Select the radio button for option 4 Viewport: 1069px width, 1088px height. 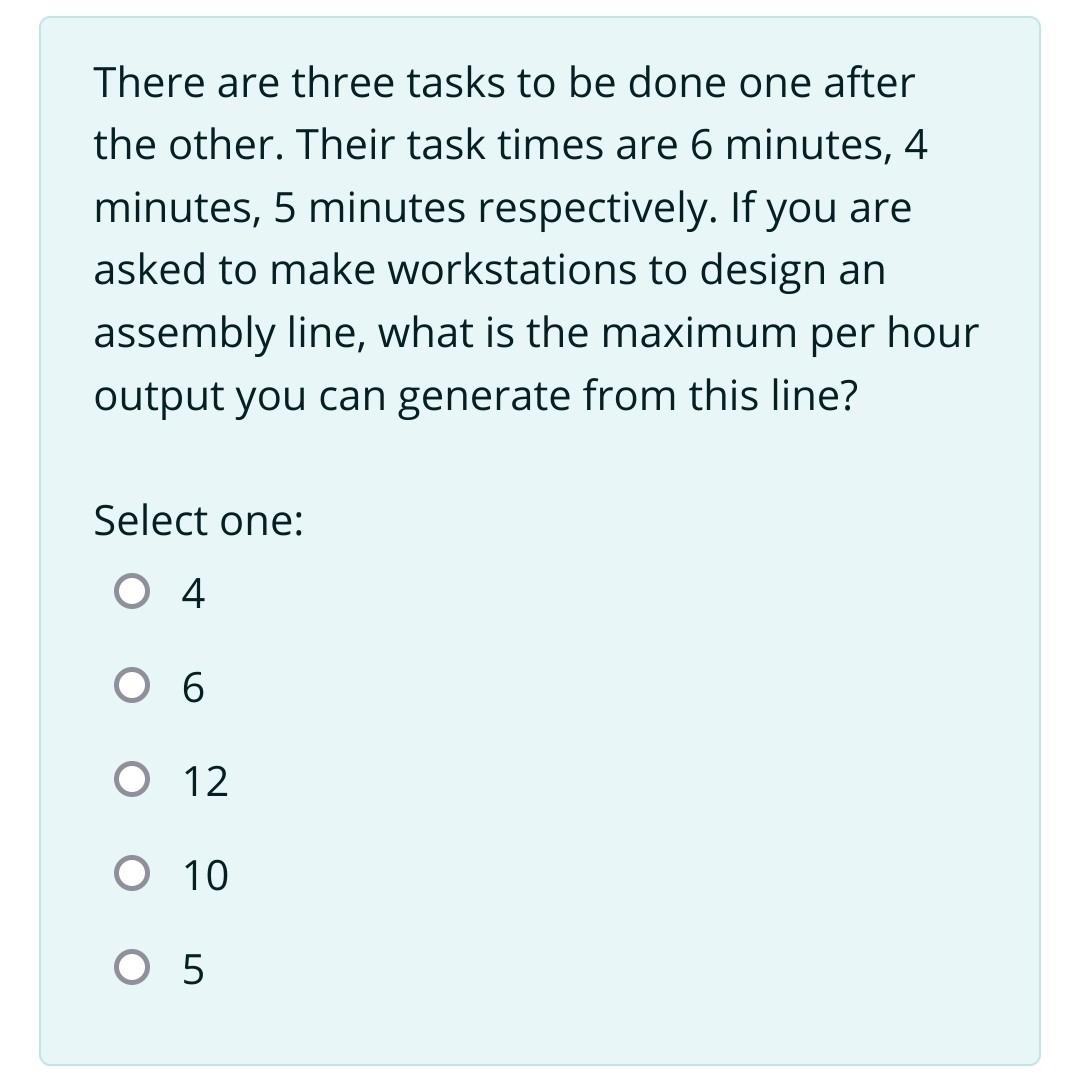pos(130,592)
